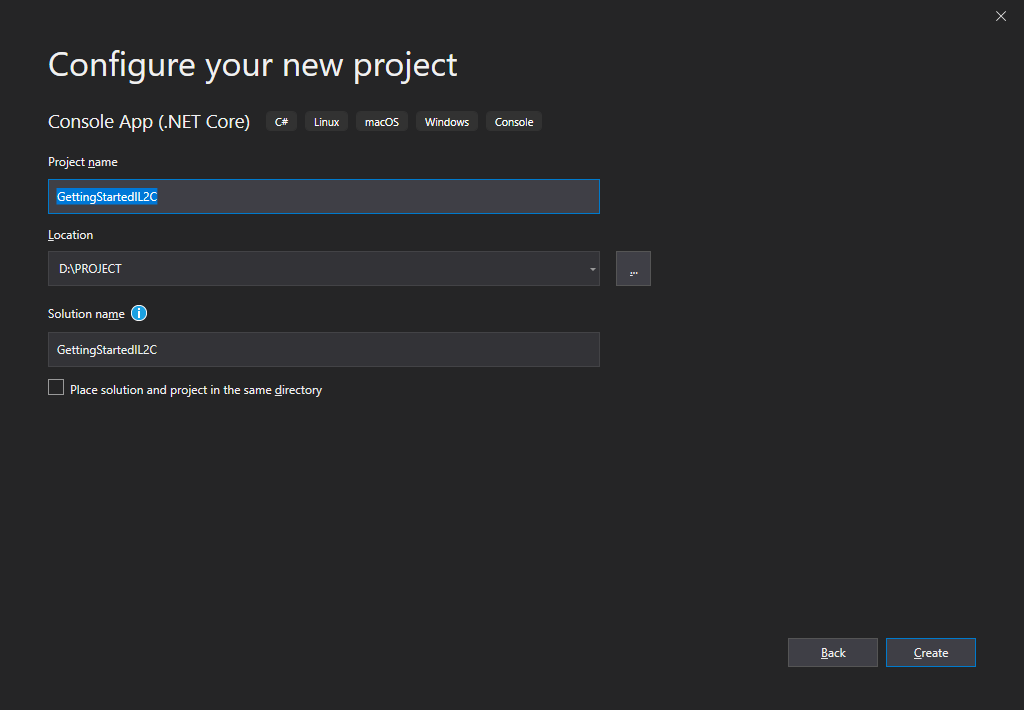This screenshot has width=1024, height=710.
Task: Click the Project name label
Action: 83,162
